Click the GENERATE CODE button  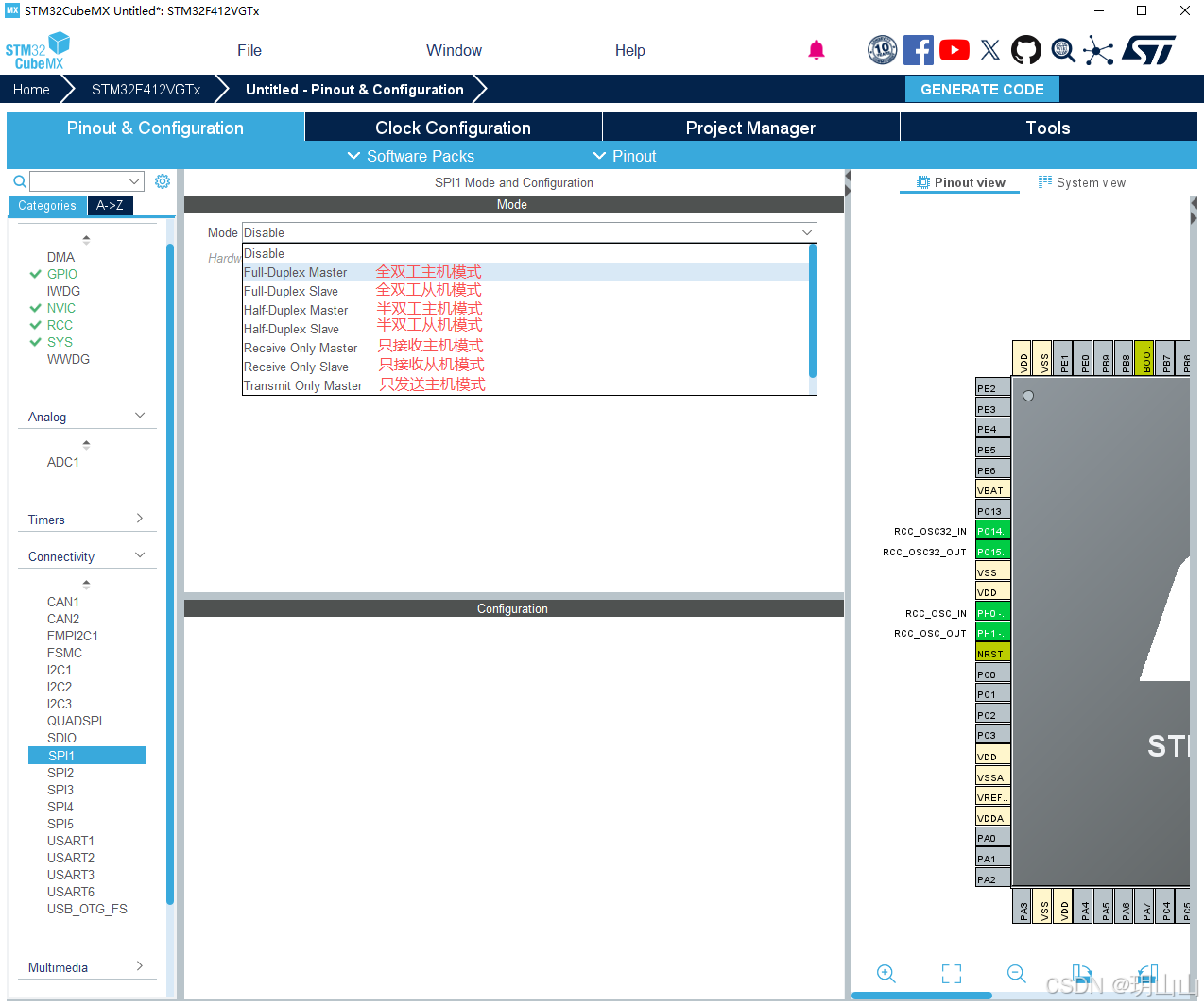tap(982, 89)
